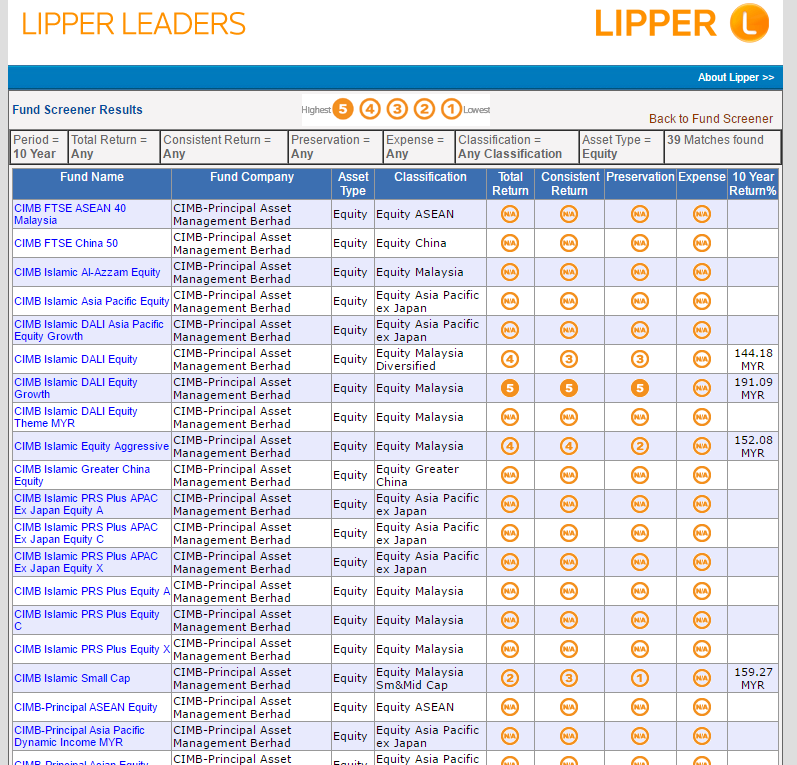Open CIMB Islamic PRS Plus APAC Ex Japan Equity X
The height and width of the screenshot is (765, 797).
[x=86, y=562]
